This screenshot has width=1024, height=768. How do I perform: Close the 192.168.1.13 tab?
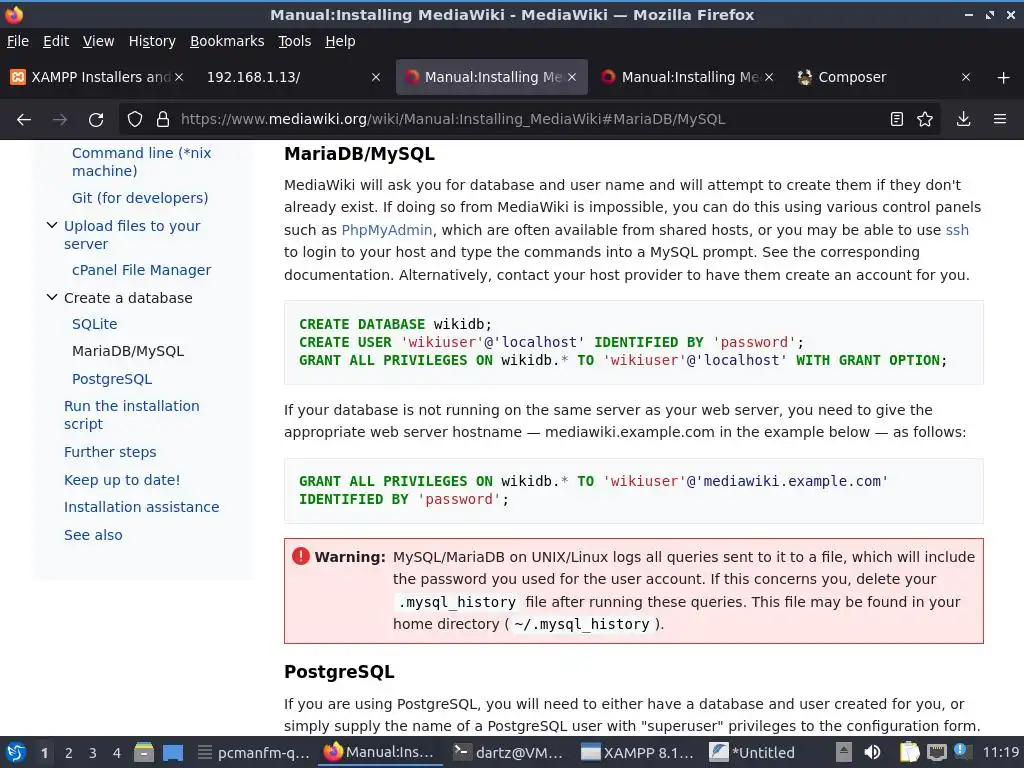pos(376,77)
